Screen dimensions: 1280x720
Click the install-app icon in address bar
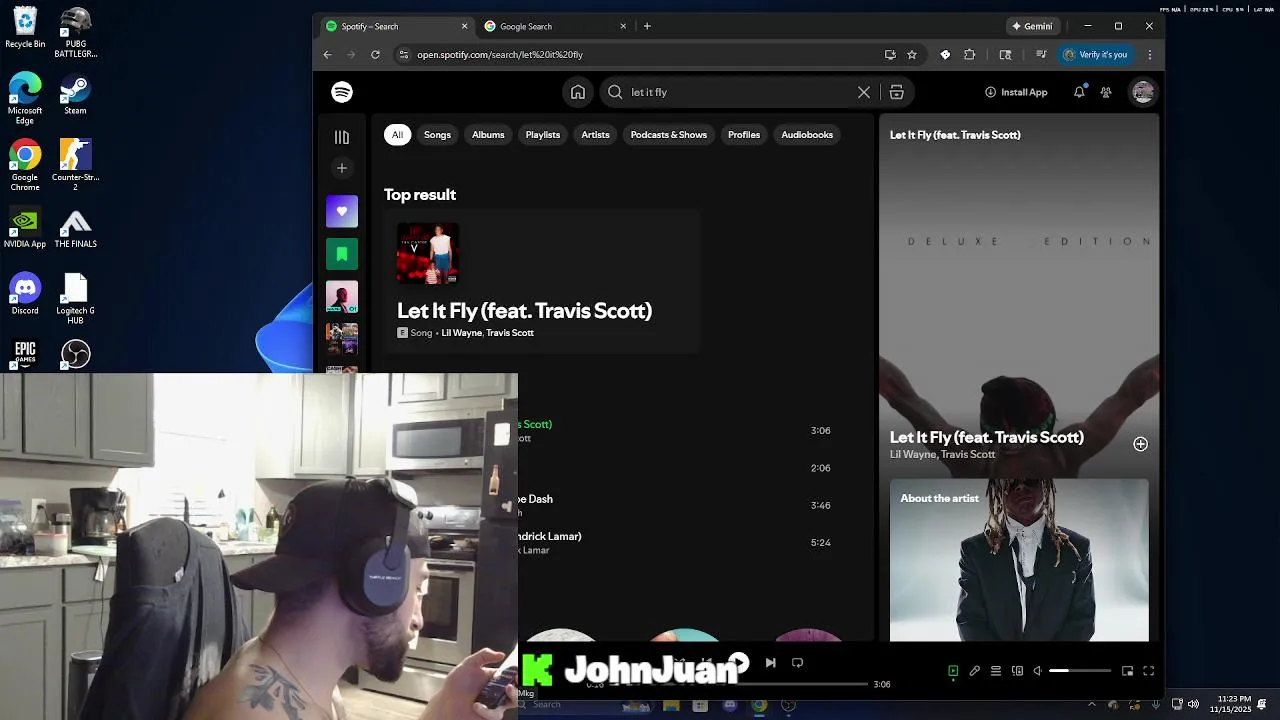pyautogui.click(x=890, y=55)
